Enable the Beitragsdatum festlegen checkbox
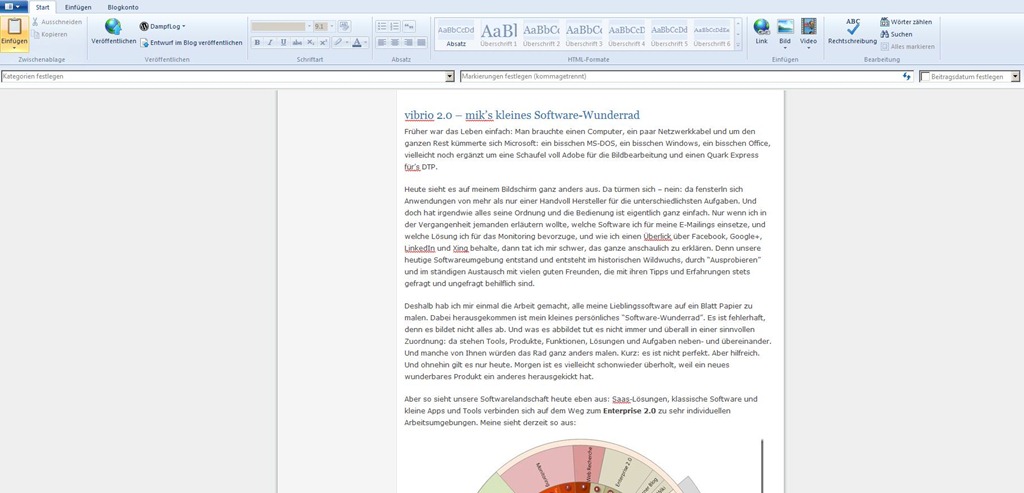 pyautogui.click(x=926, y=76)
